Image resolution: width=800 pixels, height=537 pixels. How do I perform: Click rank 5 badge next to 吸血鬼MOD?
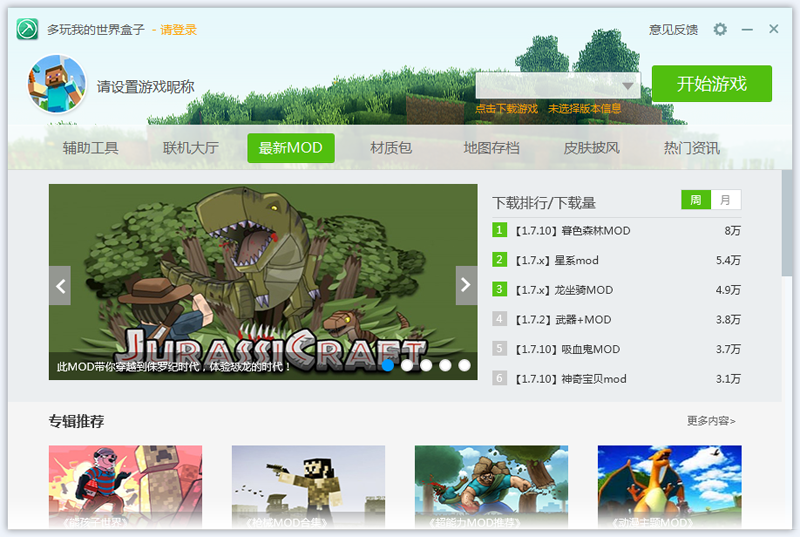499,349
